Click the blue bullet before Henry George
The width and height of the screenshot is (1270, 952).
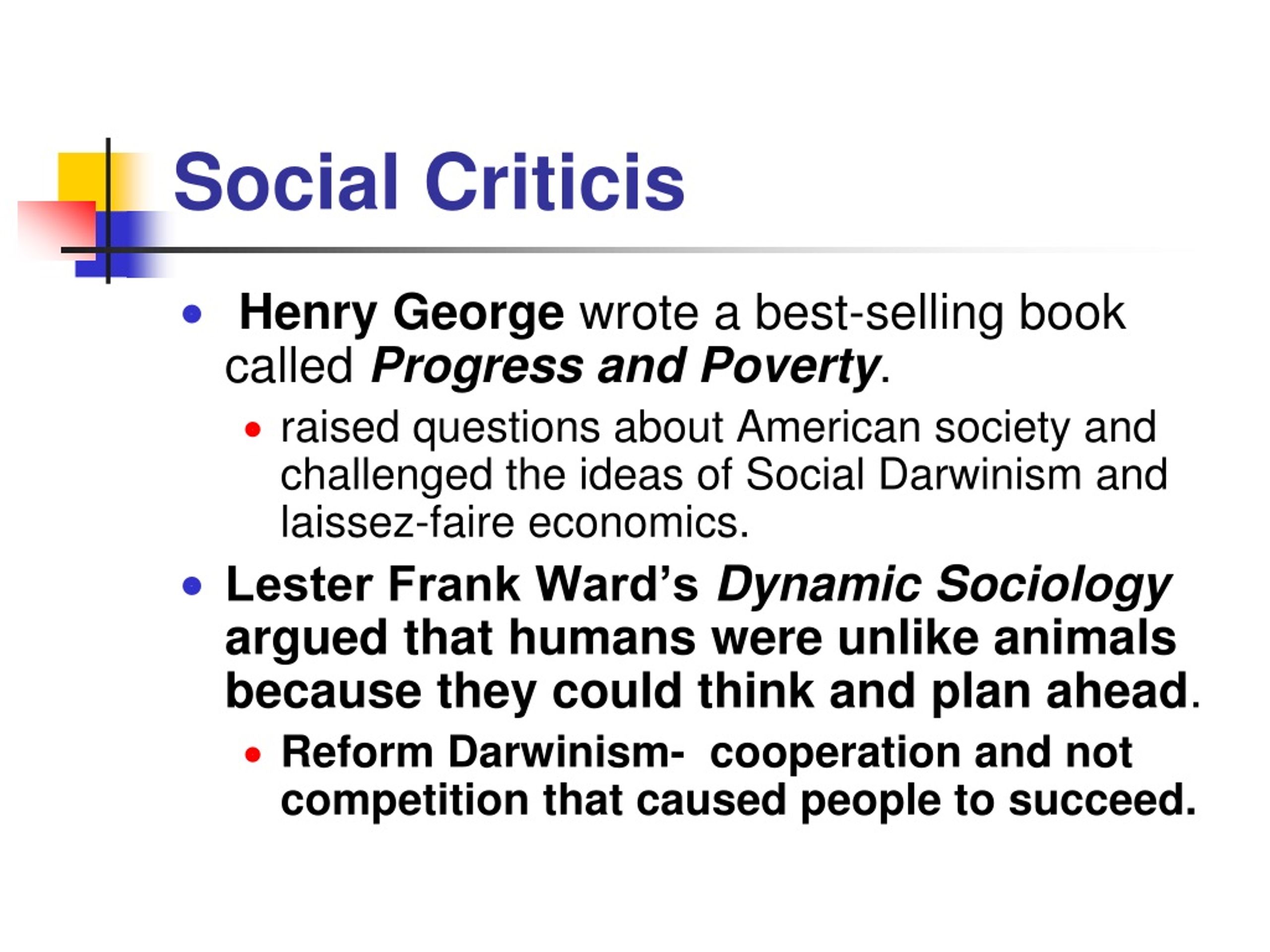pos(191,314)
